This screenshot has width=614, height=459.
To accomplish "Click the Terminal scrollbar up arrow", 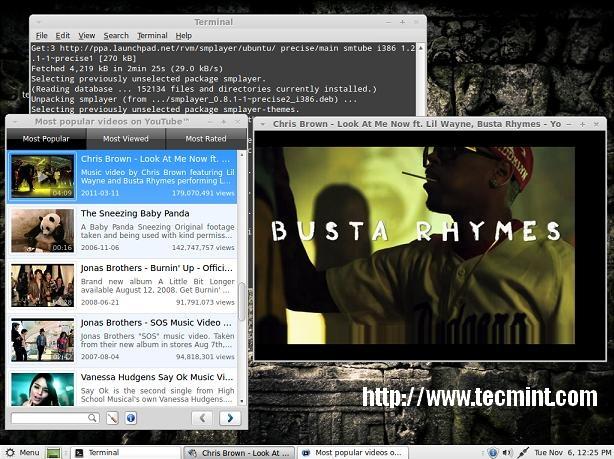I will [421, 48].
